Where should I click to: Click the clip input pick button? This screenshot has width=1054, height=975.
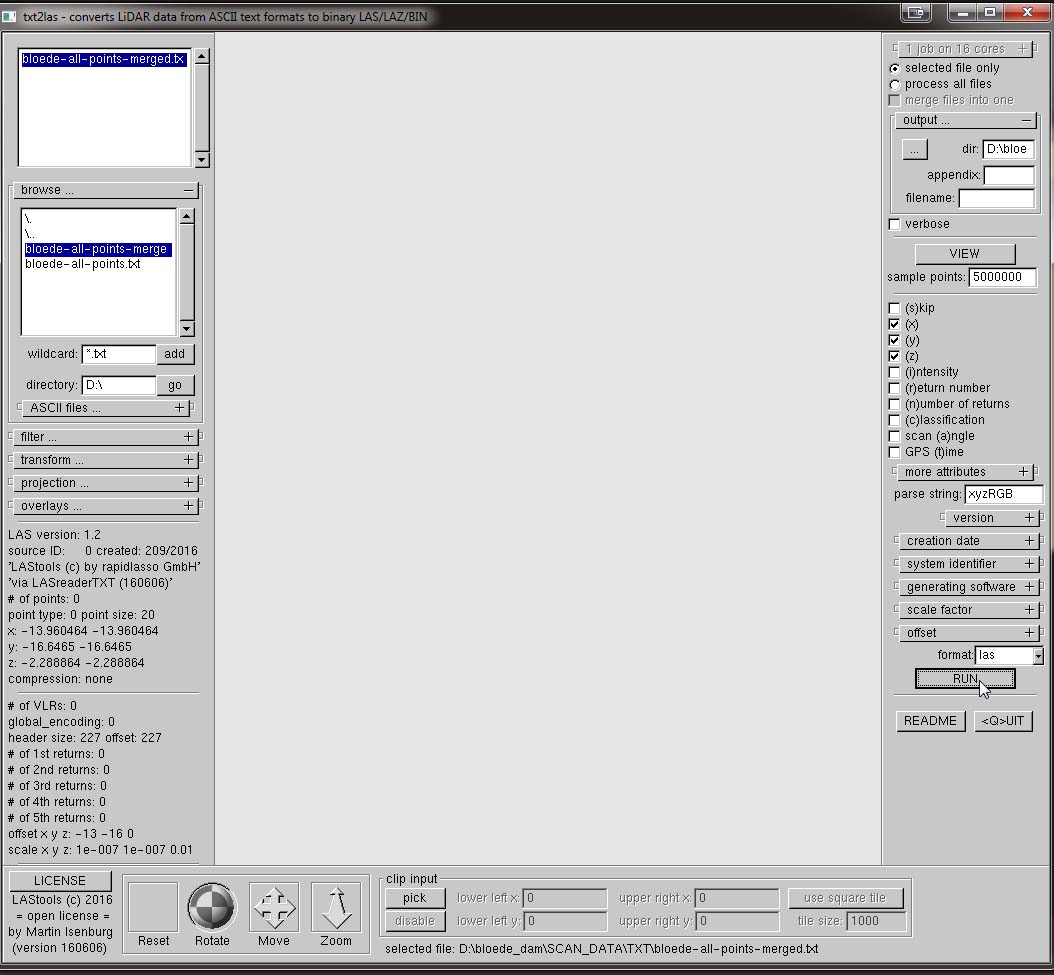point(415,898)
